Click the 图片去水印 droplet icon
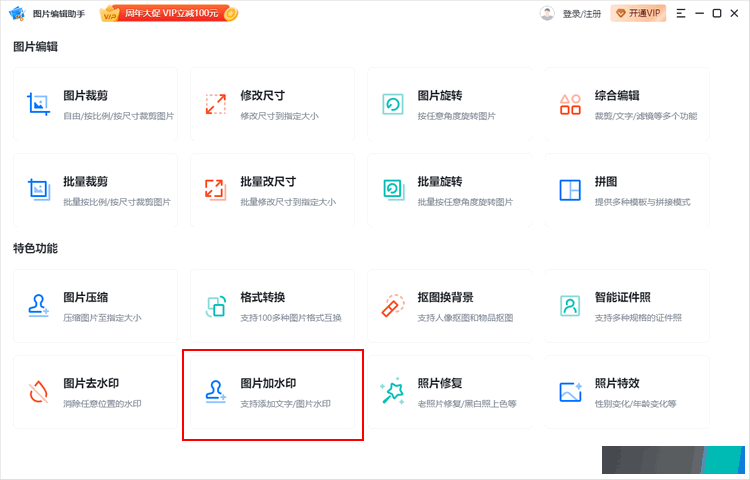This screenshot has height=480, width=750. pos(38,392)
